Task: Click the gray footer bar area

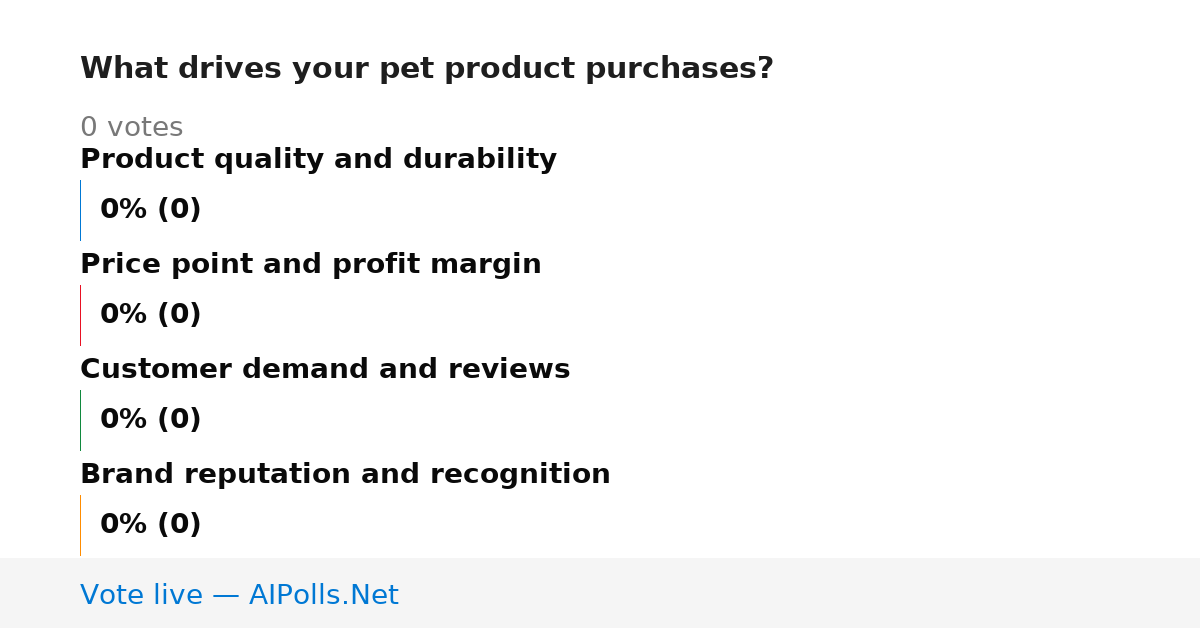Action: click(x=600, y=593)
